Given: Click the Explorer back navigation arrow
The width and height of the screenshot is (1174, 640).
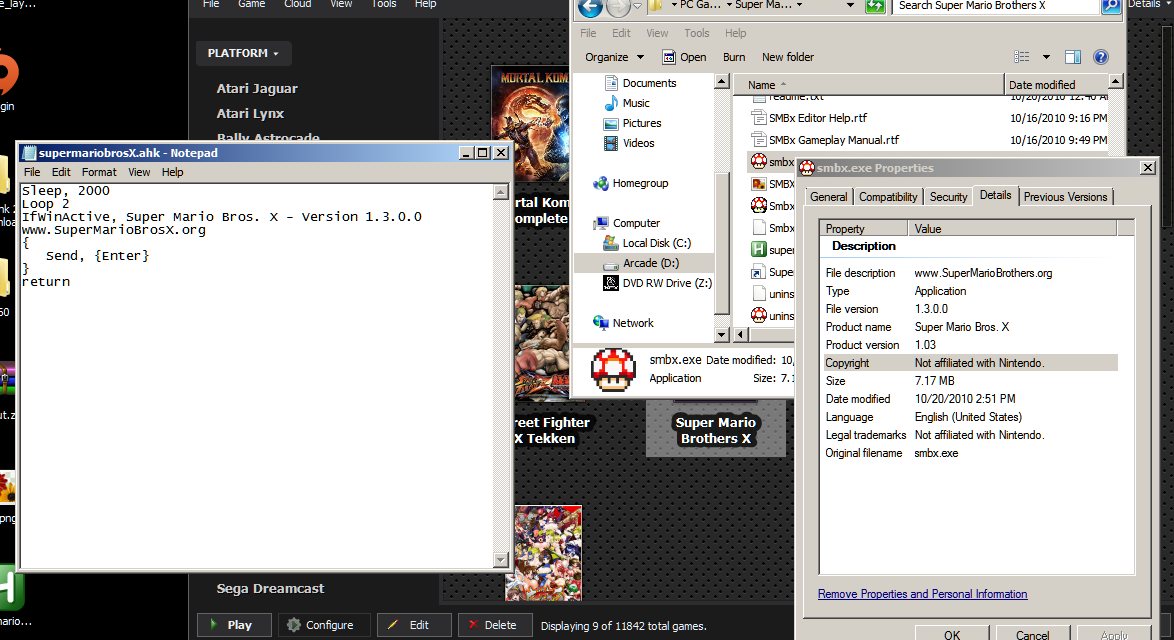Looking at the screenshot, I should (590, 7).
